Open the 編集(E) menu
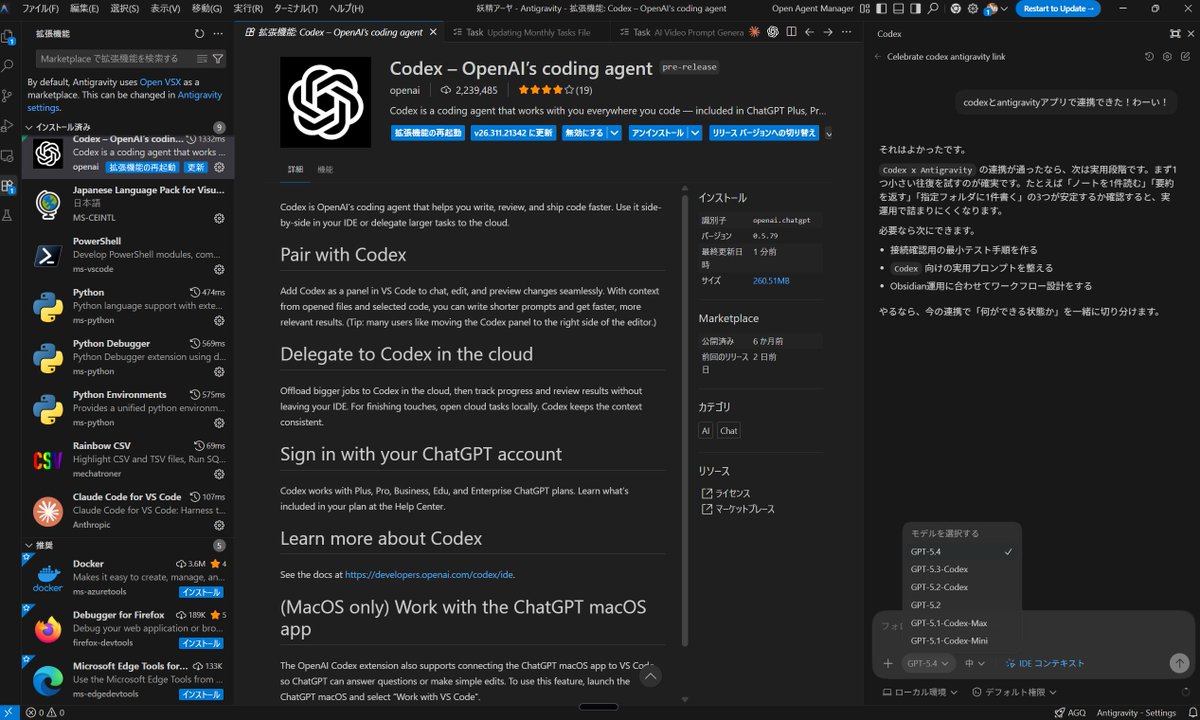The width and height of the screenshot is (1200, 720). 84,8
